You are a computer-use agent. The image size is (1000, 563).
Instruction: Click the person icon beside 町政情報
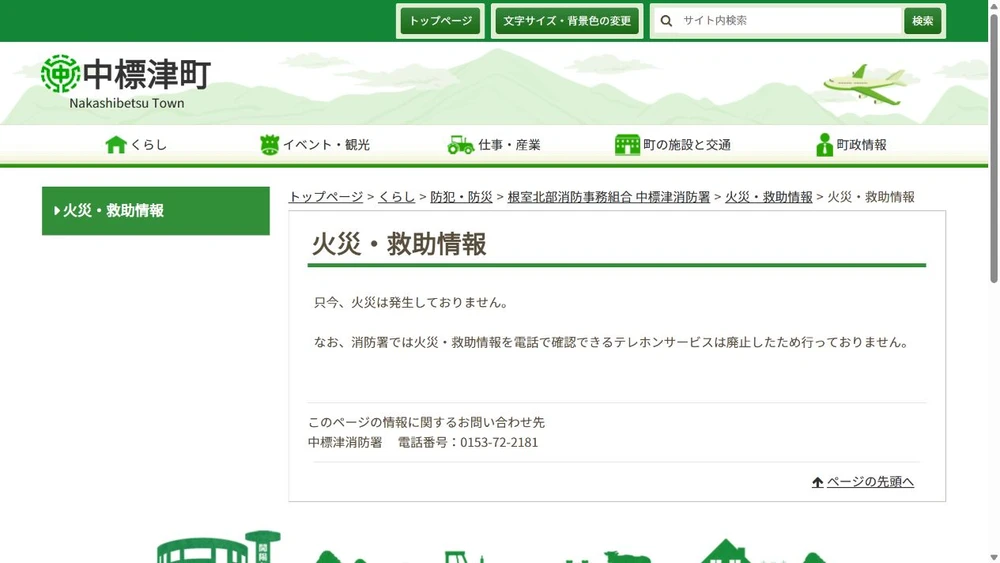click(824, 145)
